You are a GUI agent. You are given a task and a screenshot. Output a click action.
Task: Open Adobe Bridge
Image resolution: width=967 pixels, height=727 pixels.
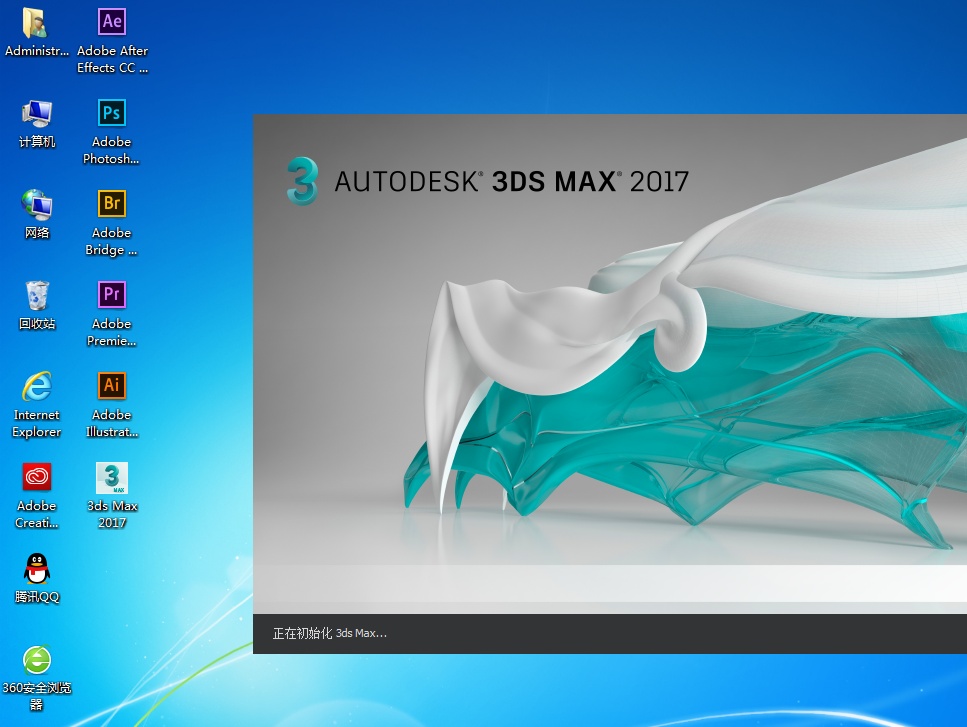111,204
